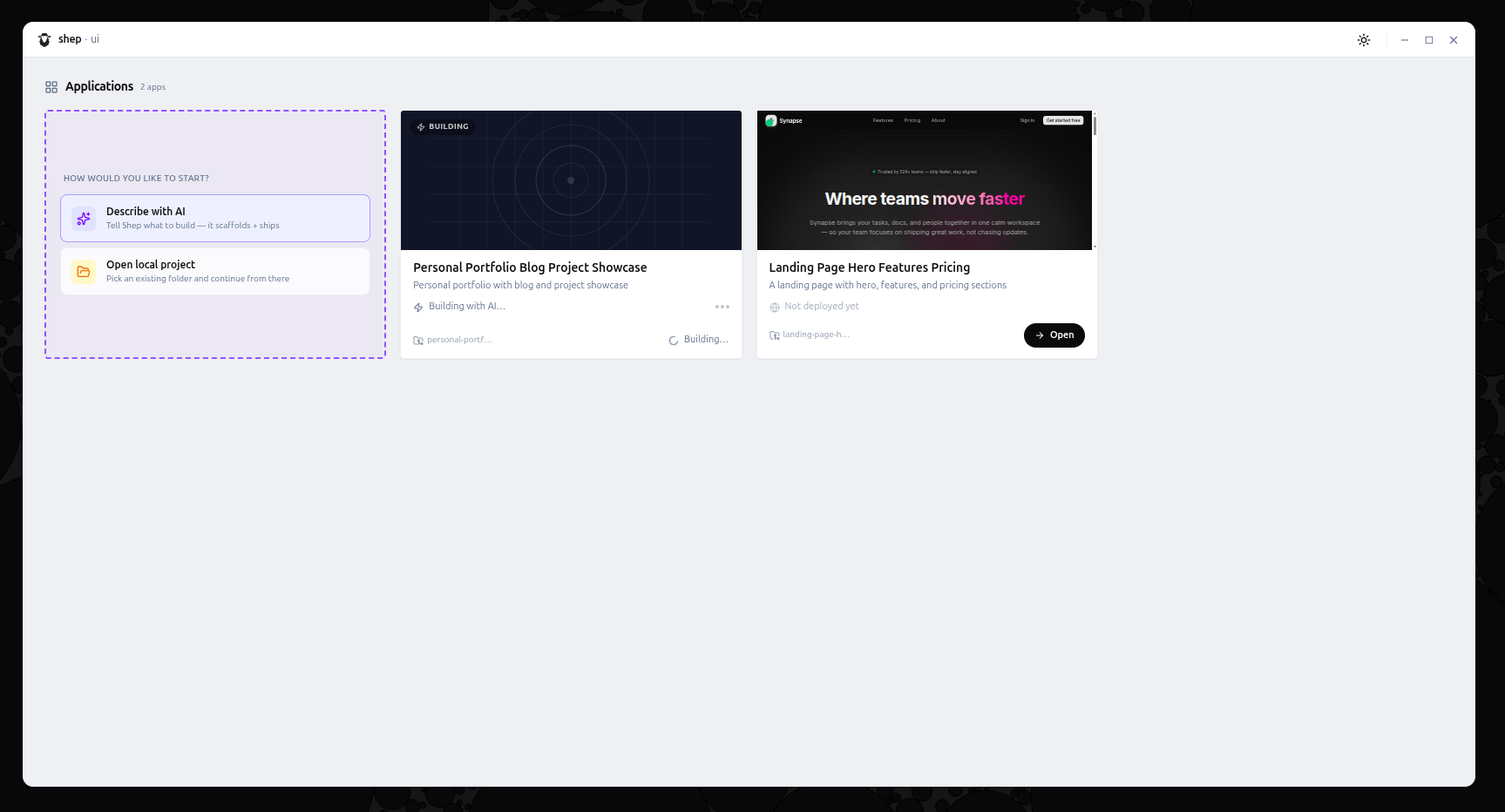Click the About nav item in the preview
Screen dimensions: 1505x812
pyautogui.click(x=938, y=120)
